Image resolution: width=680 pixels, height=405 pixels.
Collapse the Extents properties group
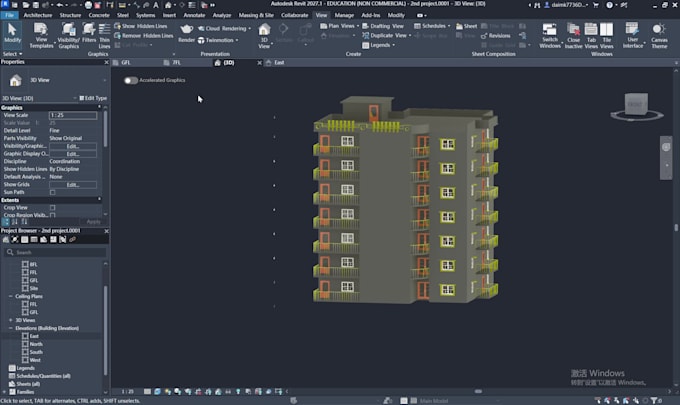coord(99,199)
